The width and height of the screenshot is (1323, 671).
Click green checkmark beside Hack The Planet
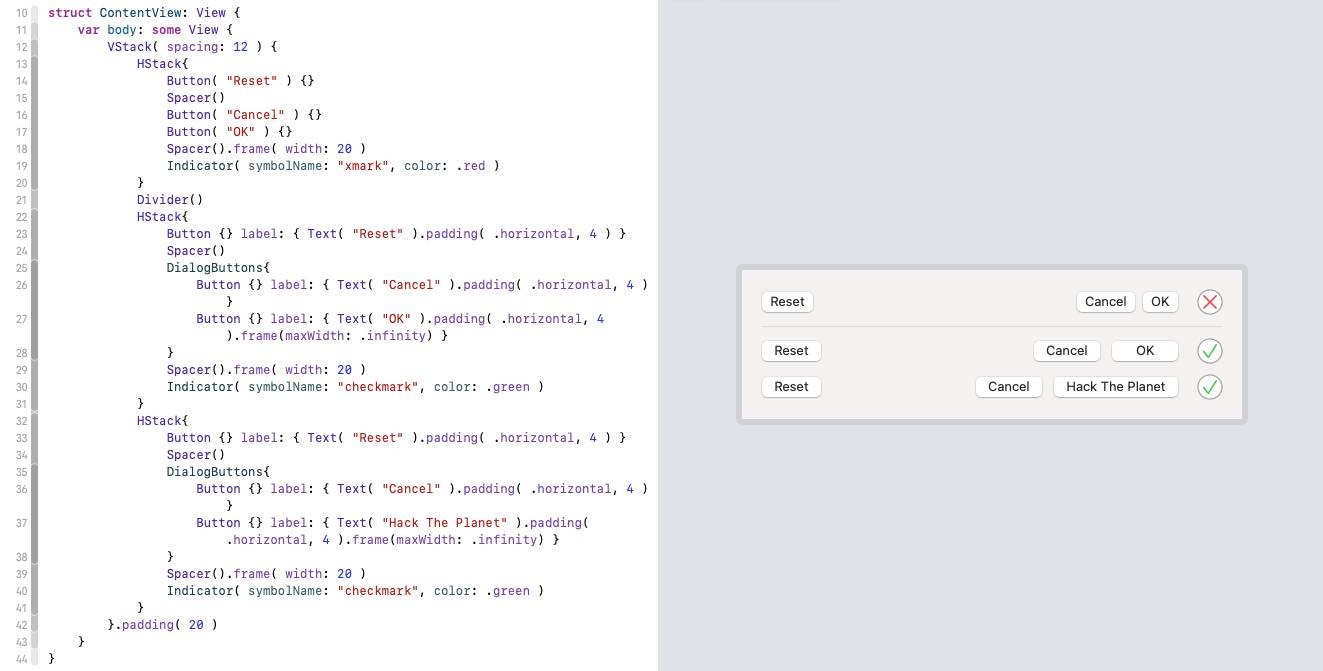point(1210,387)
